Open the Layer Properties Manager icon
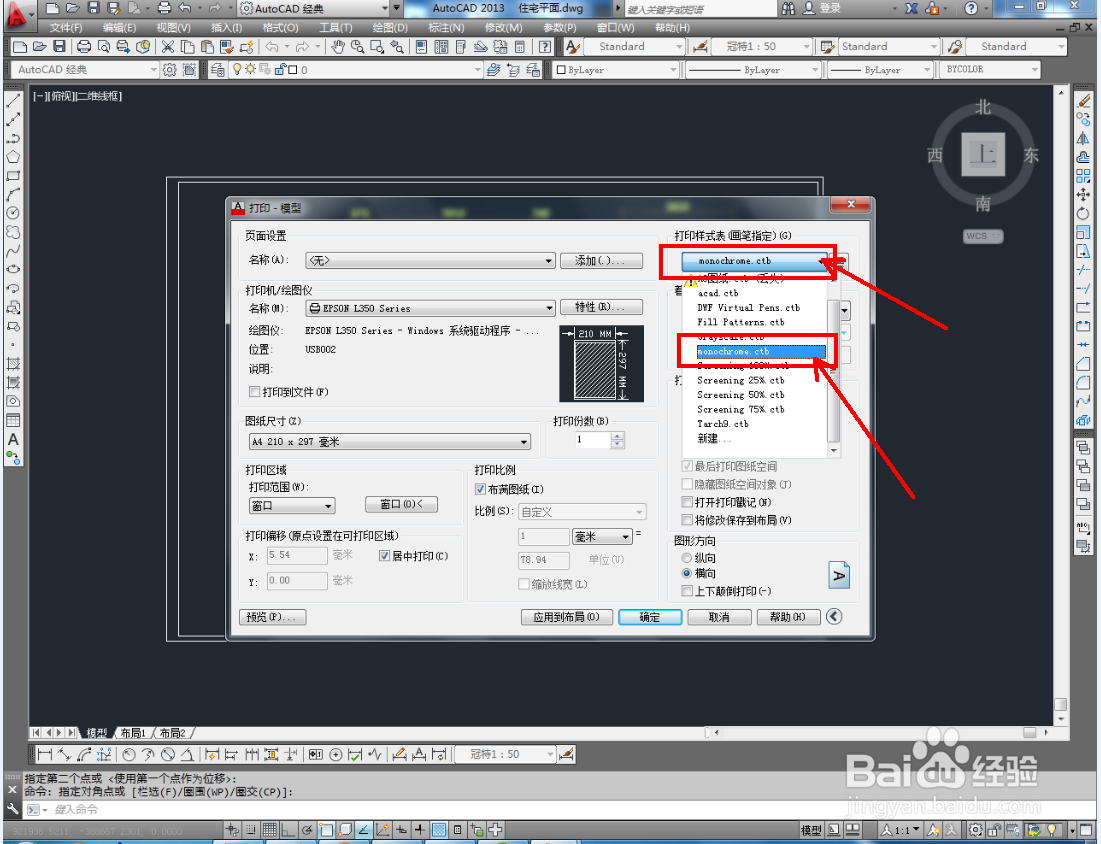Image resolution: width=1101 pixels, height=844 pixels. (x=218, y=70)
